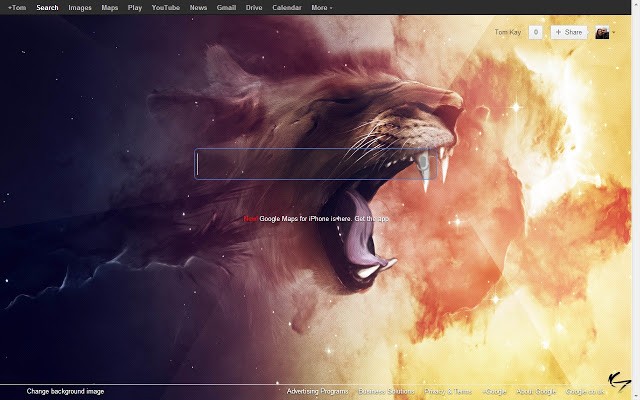Open YouTube from the top bar
The width and height of the screenshot is (640, 400).
click(166, 7)
